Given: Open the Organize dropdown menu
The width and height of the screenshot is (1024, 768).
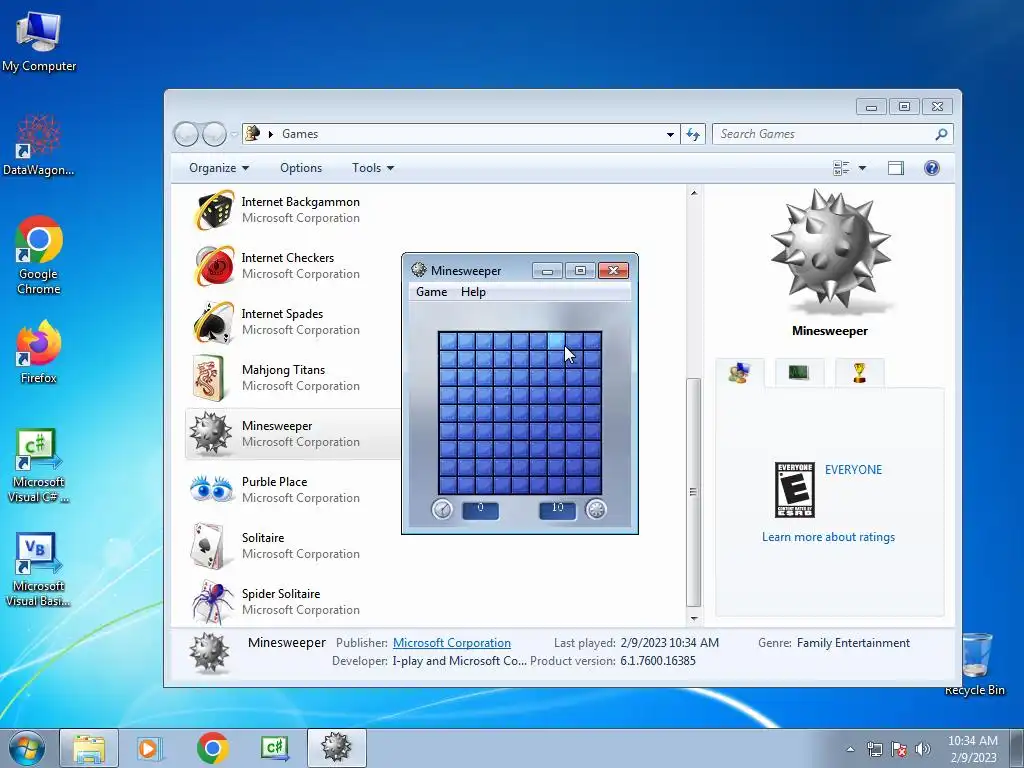Looking at the screenshot, I should click(x=219, y=168).
